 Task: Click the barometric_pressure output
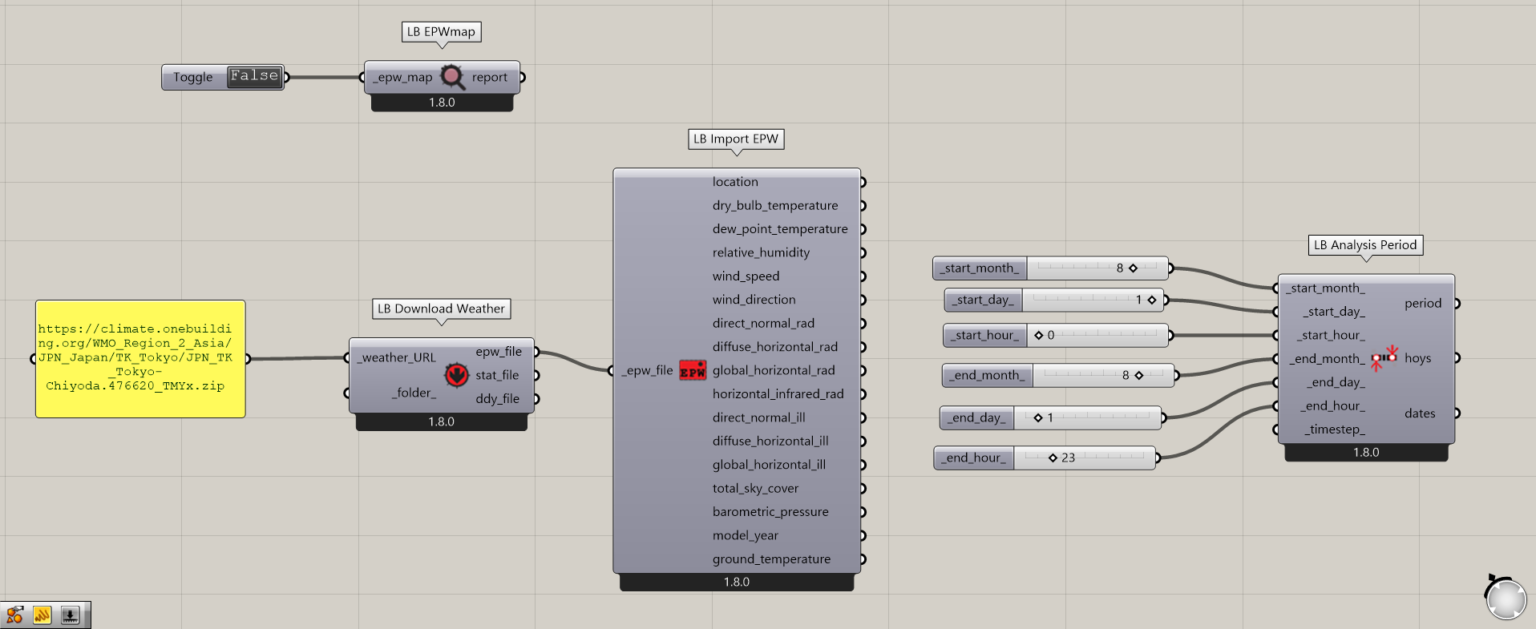770,512
